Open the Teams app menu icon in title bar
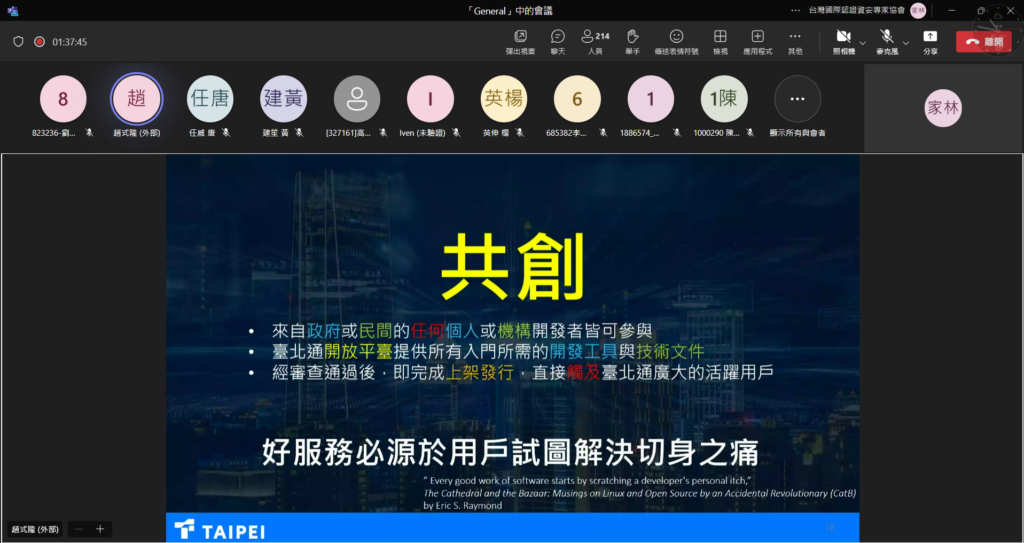The width and height of the screenshot is (1024, 543). pyautogui.click(x=13, y=10)
